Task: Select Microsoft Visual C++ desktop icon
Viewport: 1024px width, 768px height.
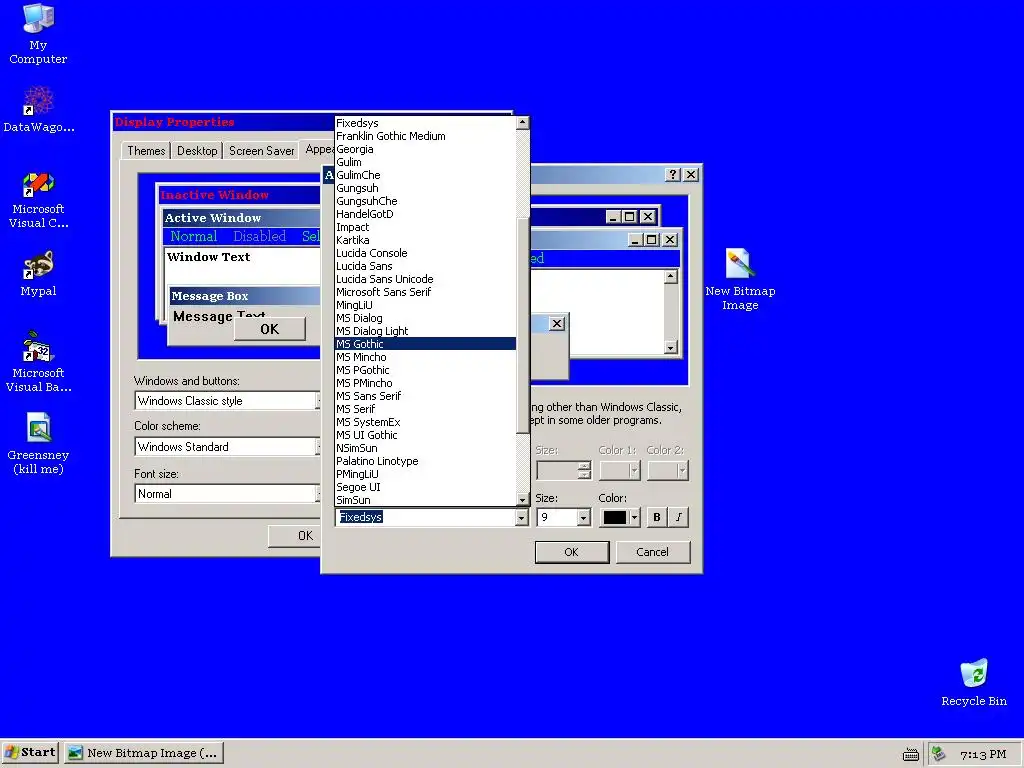Action: 38,200
